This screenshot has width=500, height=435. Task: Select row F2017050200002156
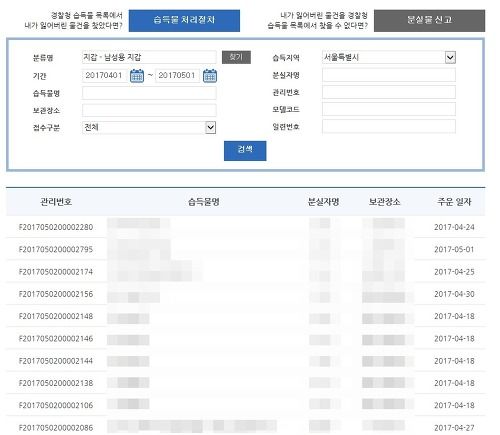[x=245, y=294]
